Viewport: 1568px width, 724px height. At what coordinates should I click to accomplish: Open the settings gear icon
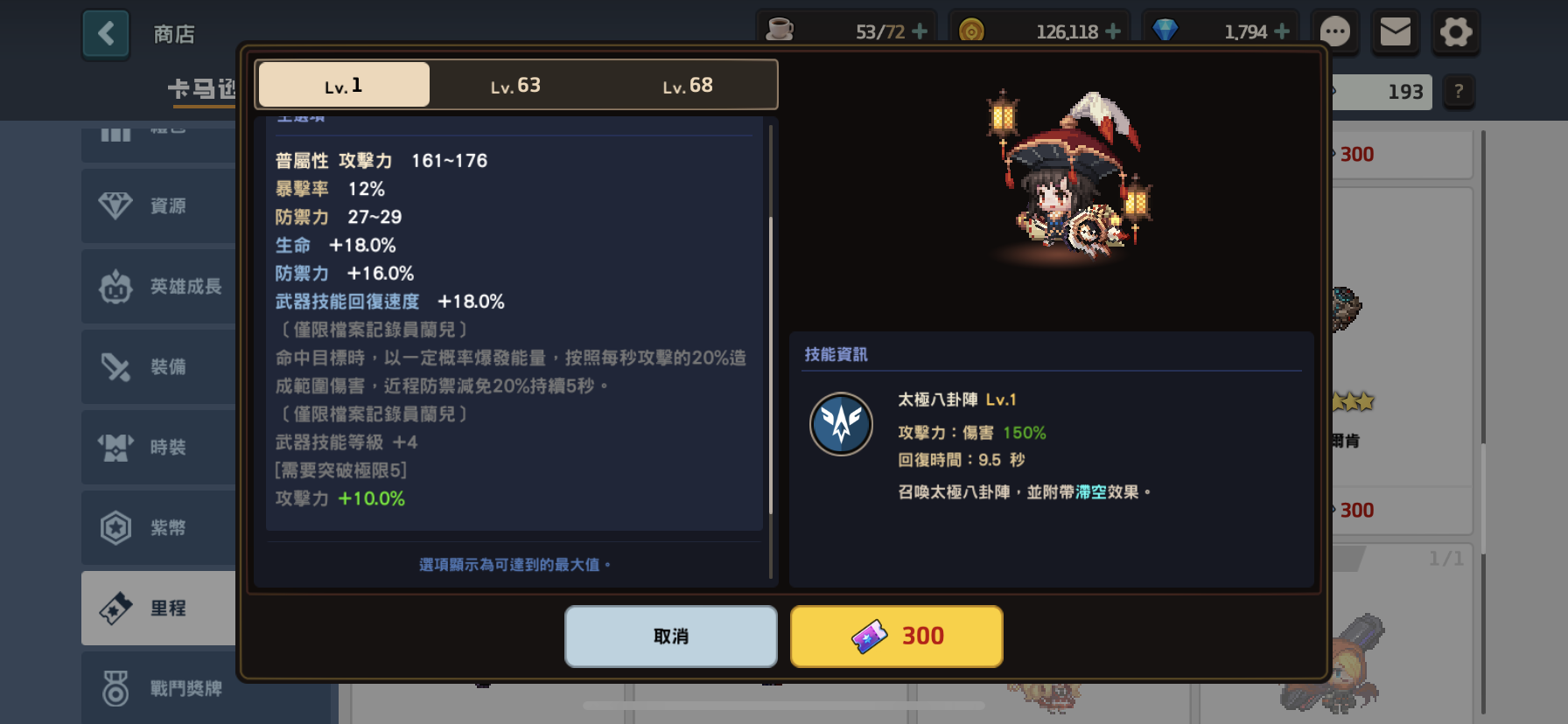pos(1456,33)
